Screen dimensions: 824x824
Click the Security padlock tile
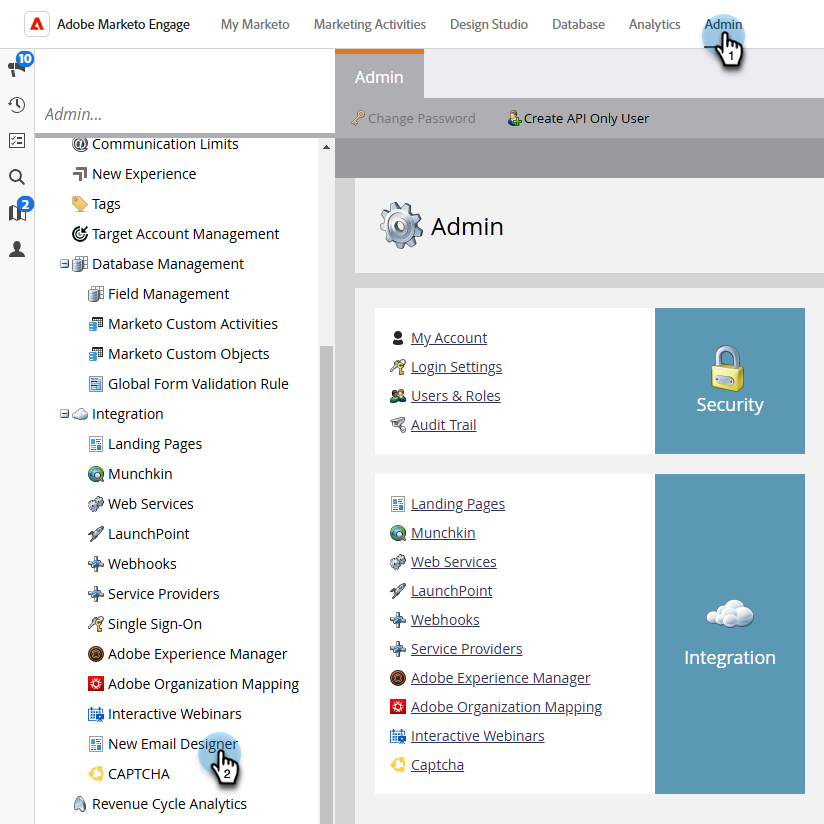click(x=729, y=381)
